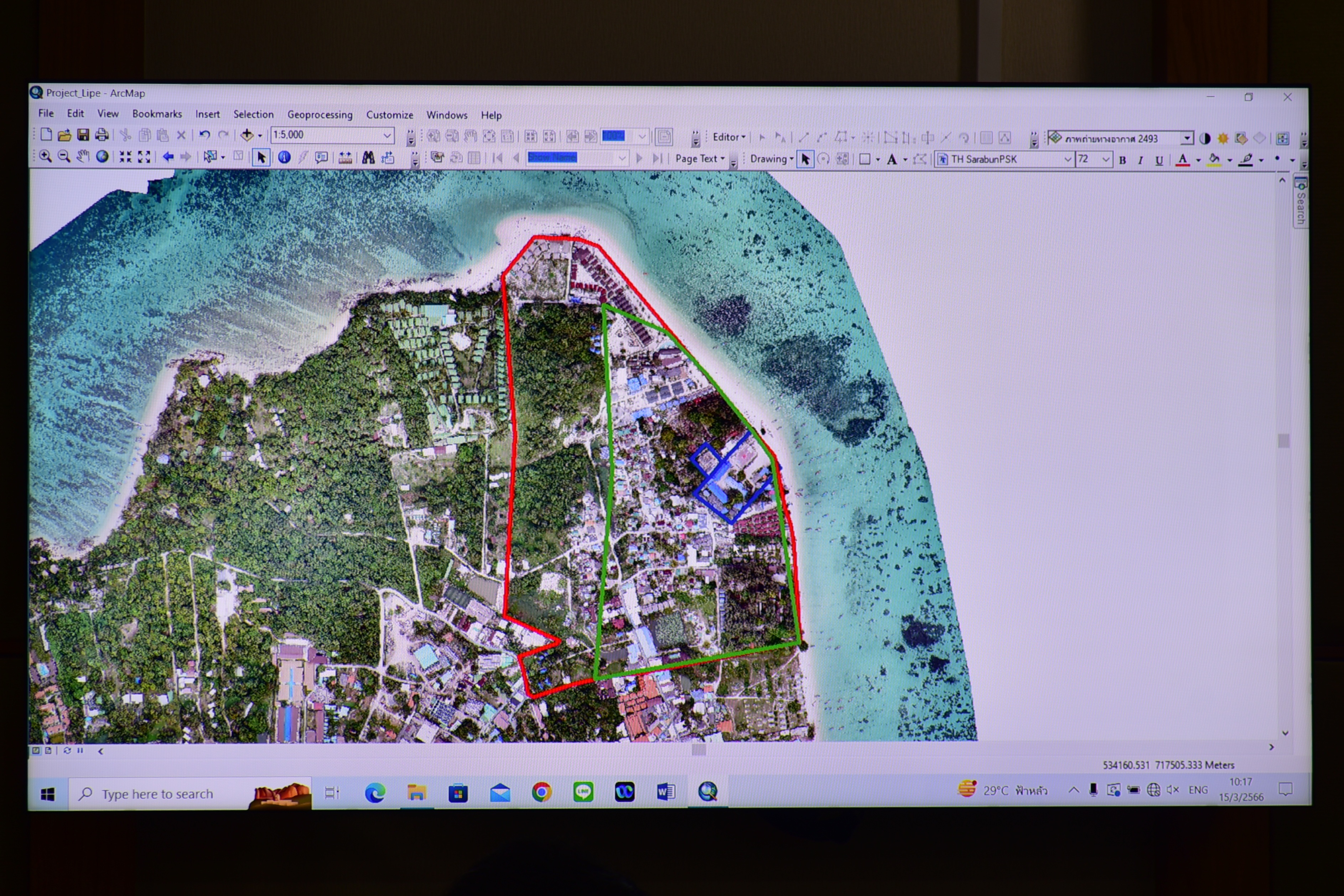Open the Editor dropdown button
Viewport: 1344px width, 896px height.
pos(728,137)
